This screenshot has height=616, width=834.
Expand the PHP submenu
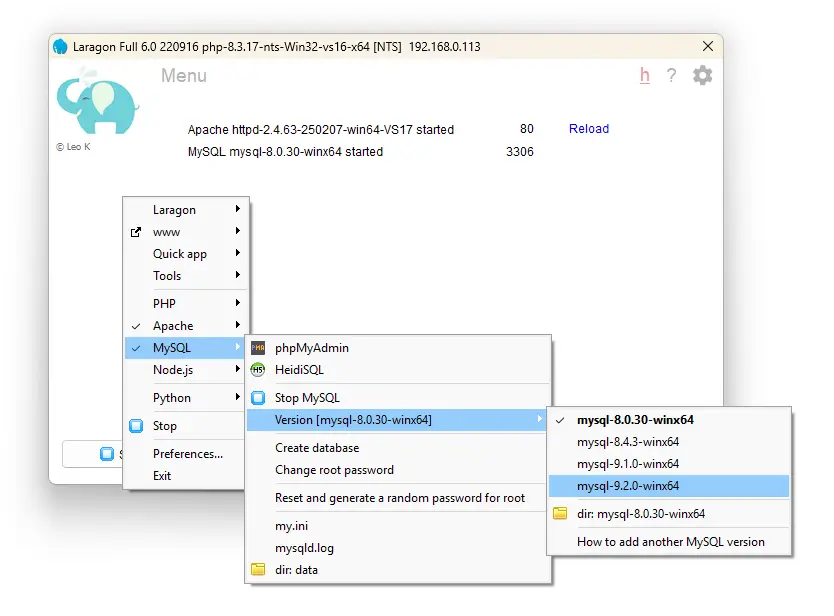coord(185,303)
